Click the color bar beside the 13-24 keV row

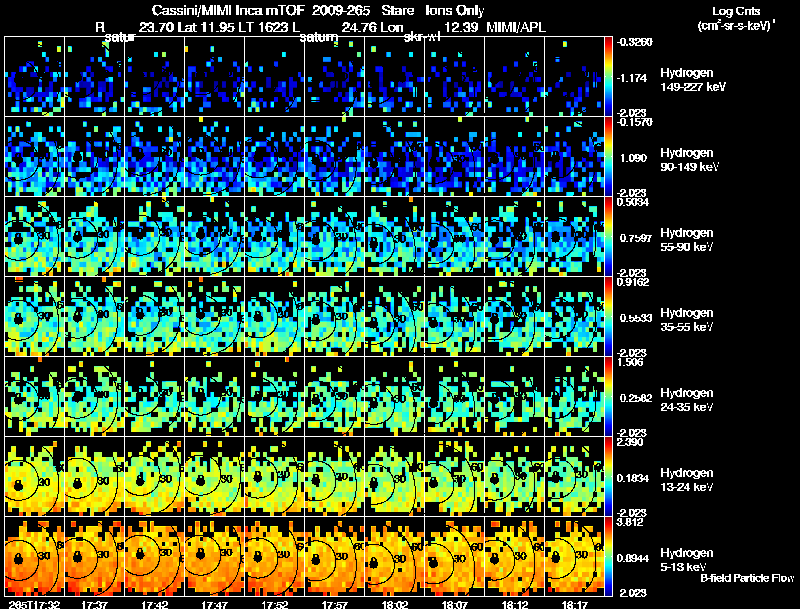608,476
